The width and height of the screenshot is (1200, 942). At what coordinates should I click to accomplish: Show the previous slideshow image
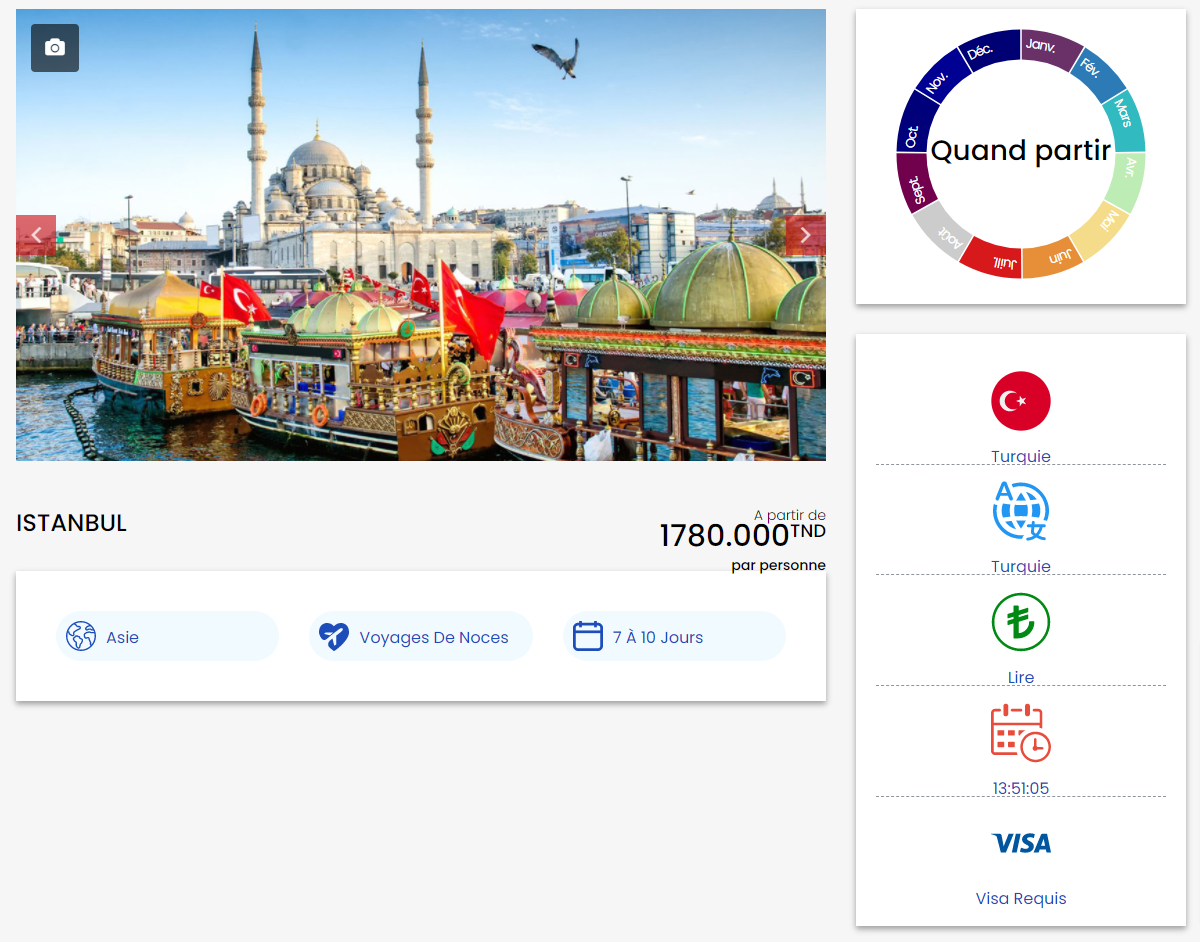coord(36,236)
